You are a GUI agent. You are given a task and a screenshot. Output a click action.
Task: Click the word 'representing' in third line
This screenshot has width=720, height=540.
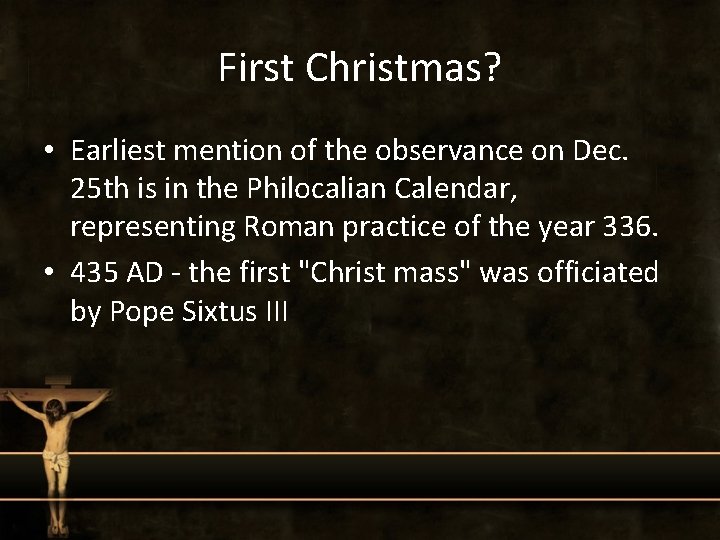153,227
